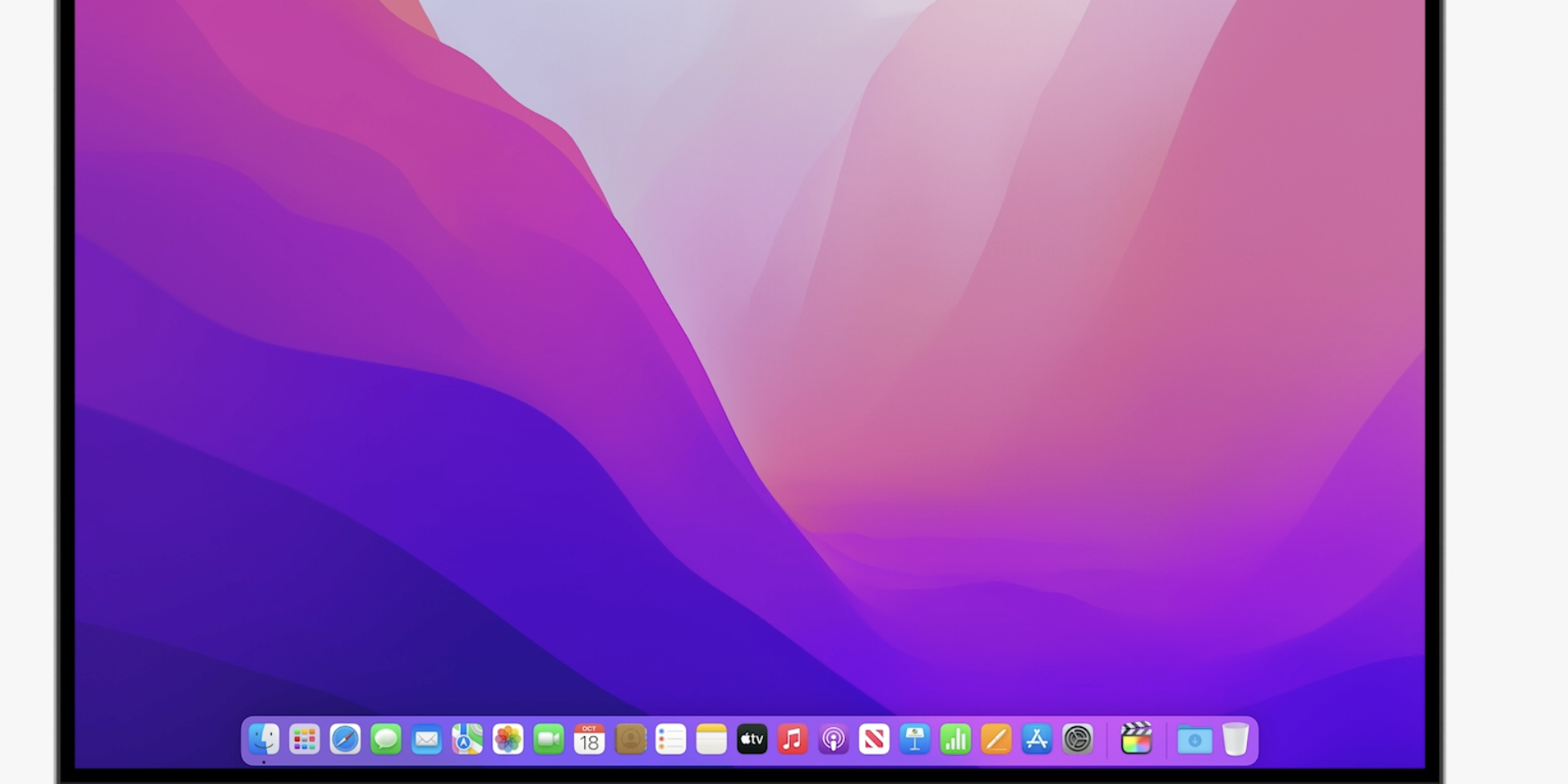Open the Mail app
The image size is (1568, 784).
click(426, 739)
